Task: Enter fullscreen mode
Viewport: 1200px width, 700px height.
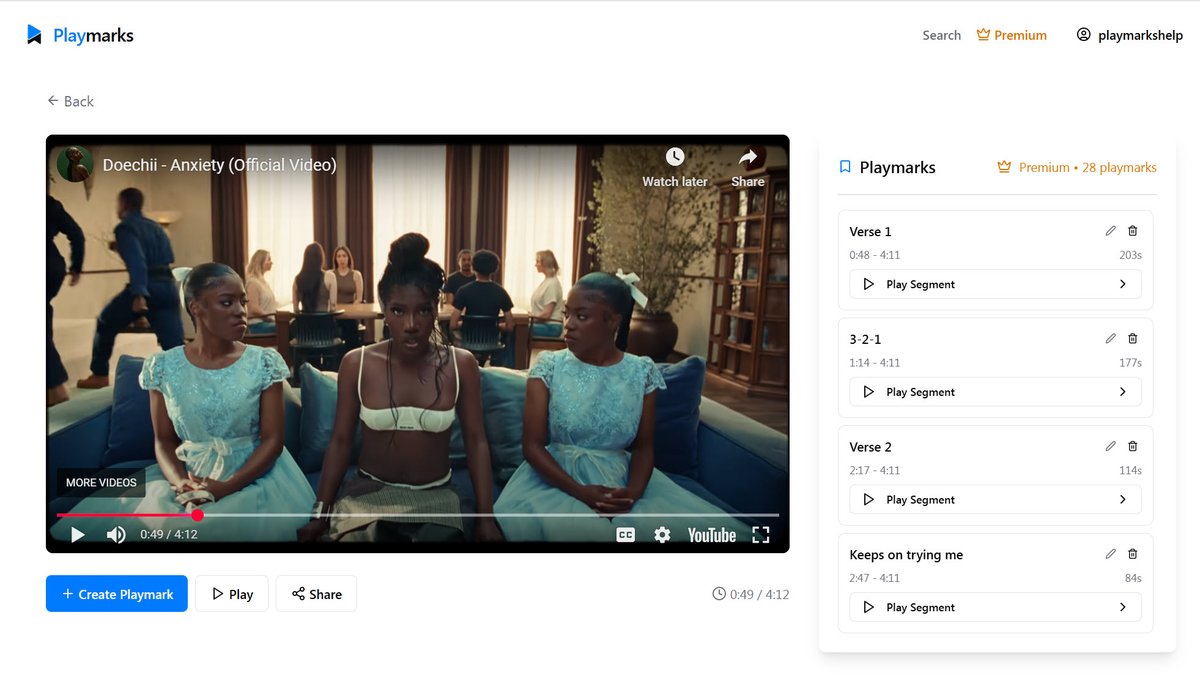Action: [x=761, y=535]
